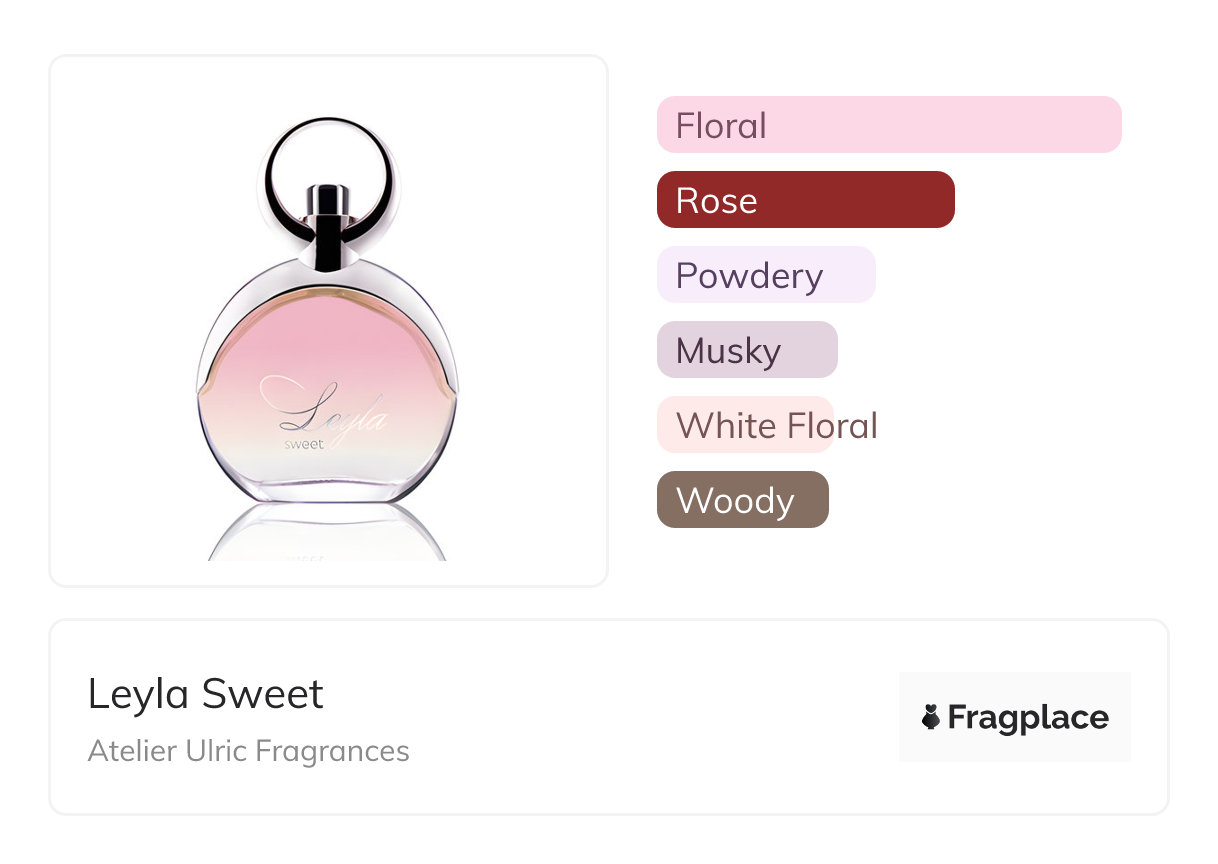Choose the Powdery accord bar
This screenshot has height=864, width=1218.
pyautogui.click(x=765, y=275)
